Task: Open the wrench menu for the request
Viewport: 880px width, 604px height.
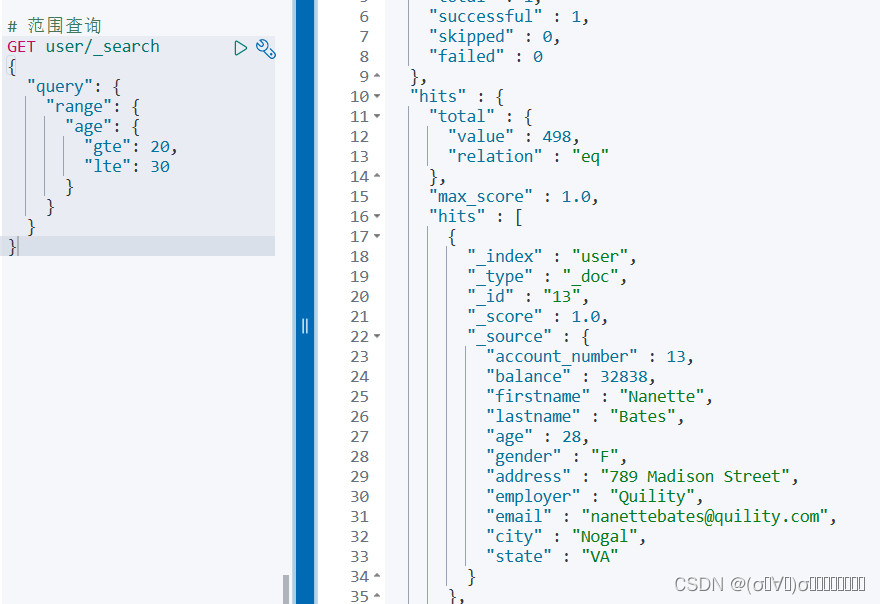Action: coord(265,49)
